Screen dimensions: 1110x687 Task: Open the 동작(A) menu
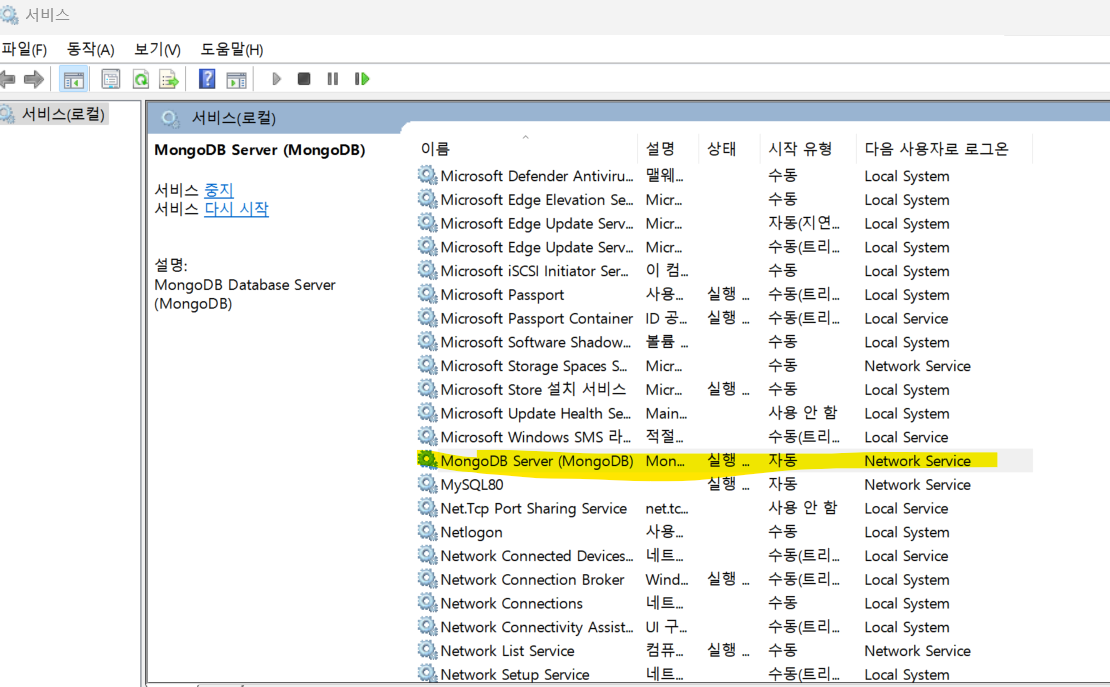(x=90, y=50)
